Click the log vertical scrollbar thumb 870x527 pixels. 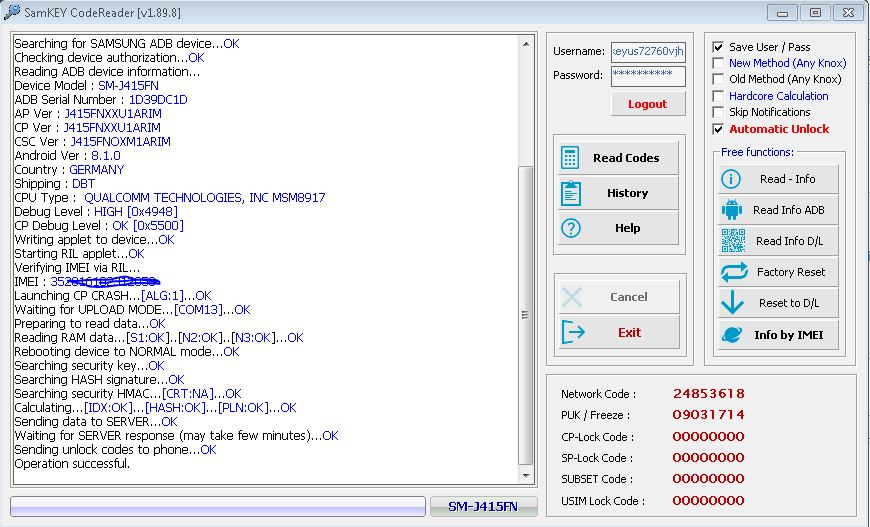tap(525, 315)
